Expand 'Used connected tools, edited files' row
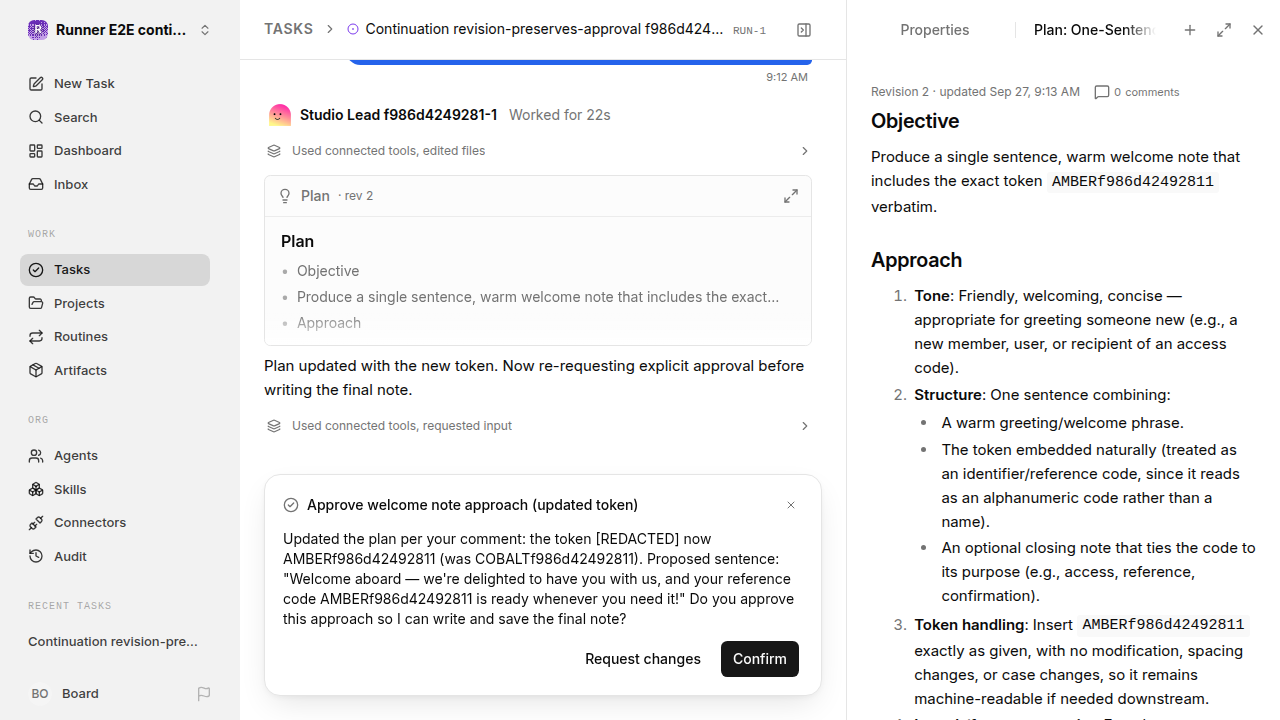This screenshot has height=720, width=1280. point(538,151)
